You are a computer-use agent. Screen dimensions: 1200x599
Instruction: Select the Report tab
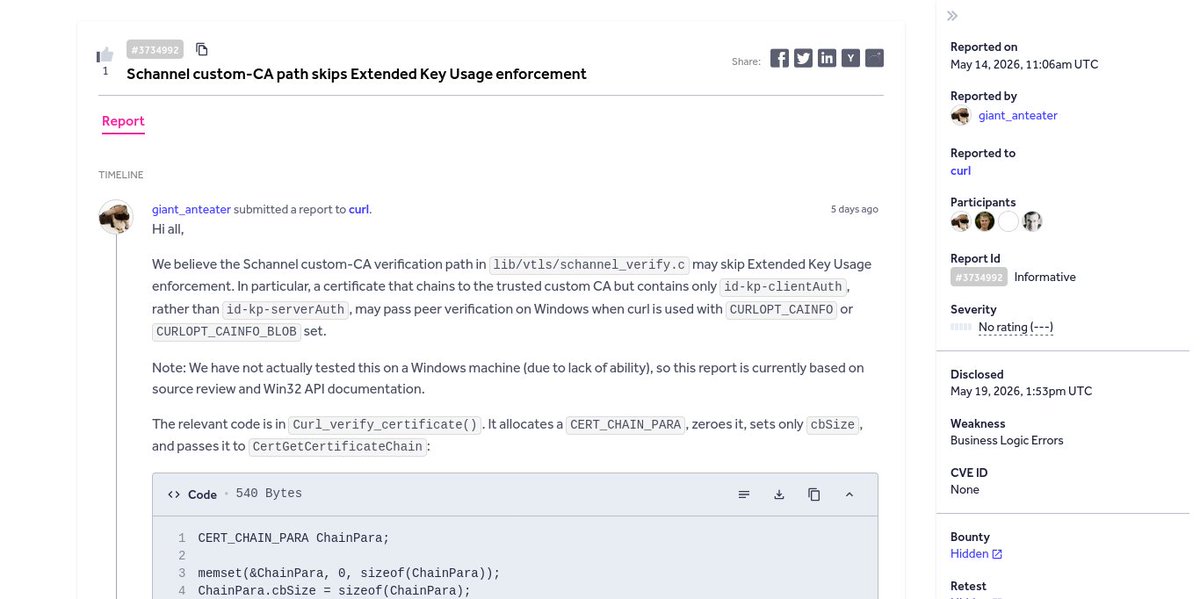[123, 121]
